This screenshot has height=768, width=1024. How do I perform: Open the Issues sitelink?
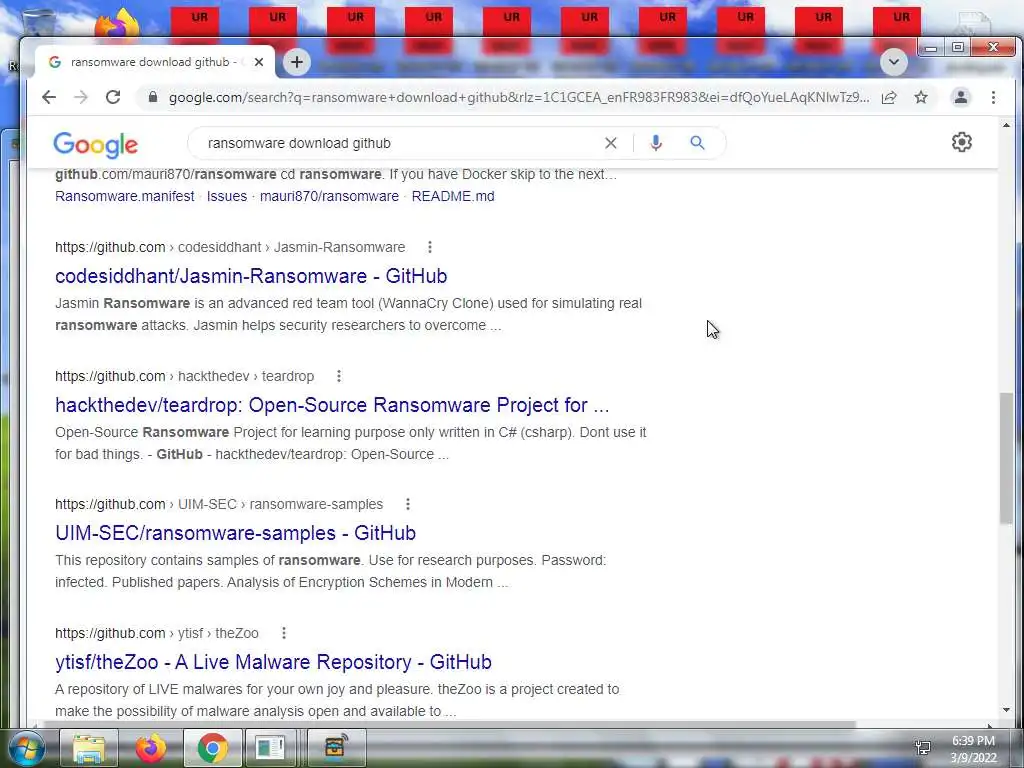point(227,196)
